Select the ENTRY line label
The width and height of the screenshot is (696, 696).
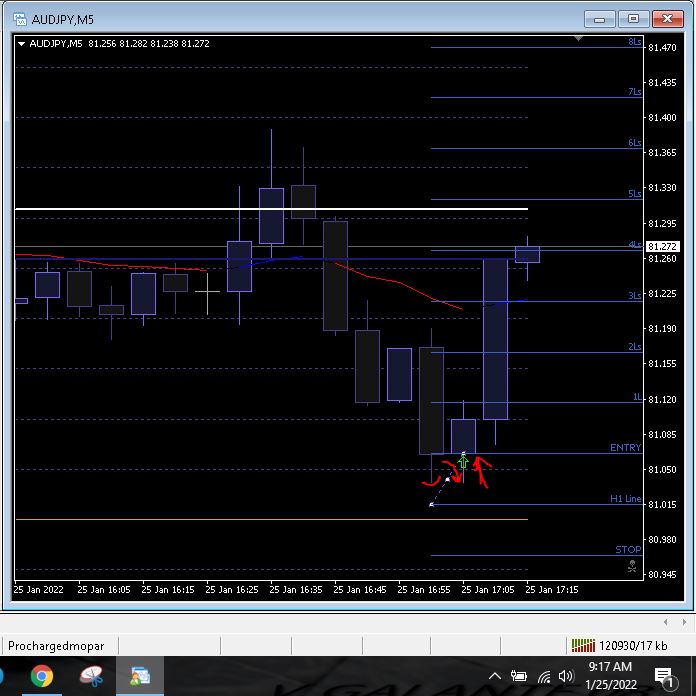(x=625, y=447)
